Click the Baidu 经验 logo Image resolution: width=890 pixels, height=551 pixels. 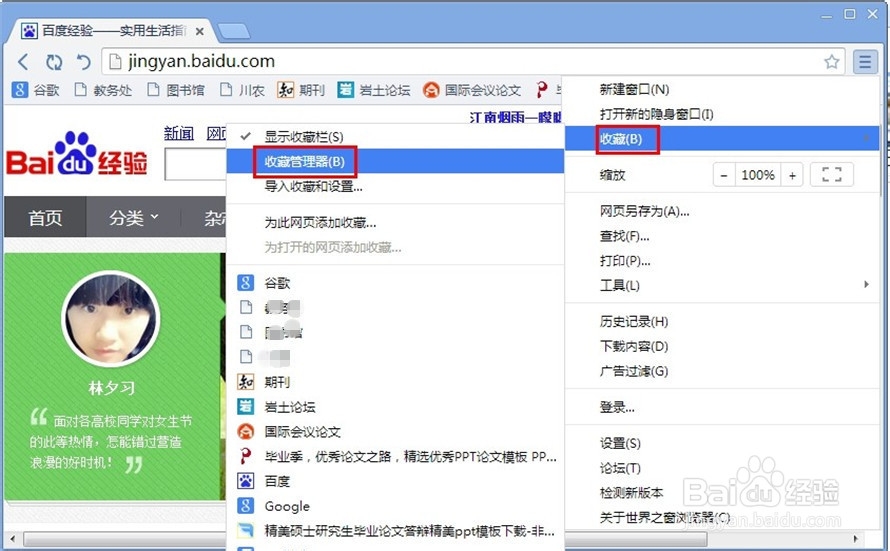point(77,156)
